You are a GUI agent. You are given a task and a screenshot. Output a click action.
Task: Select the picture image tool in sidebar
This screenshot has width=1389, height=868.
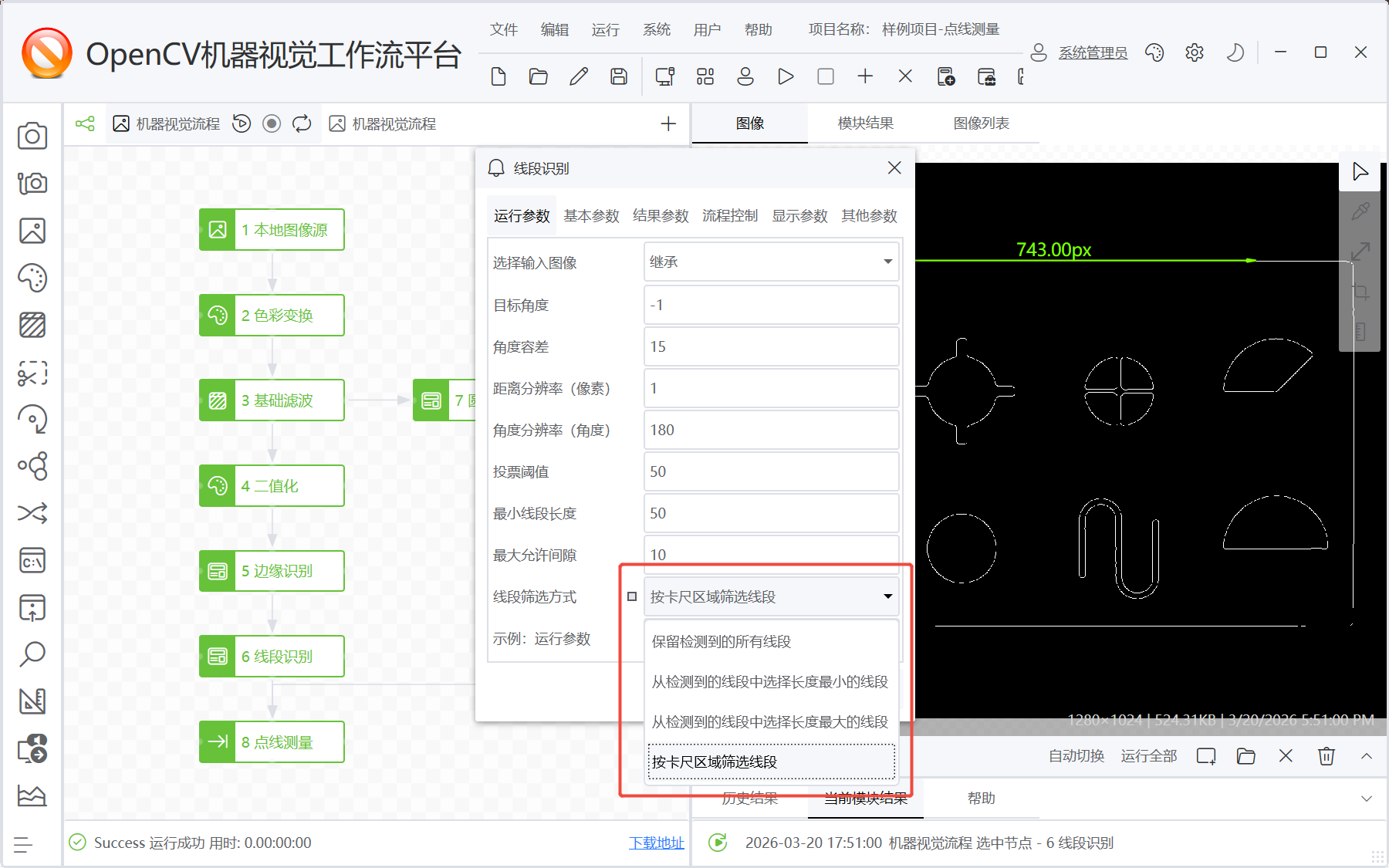coord(32,231)
